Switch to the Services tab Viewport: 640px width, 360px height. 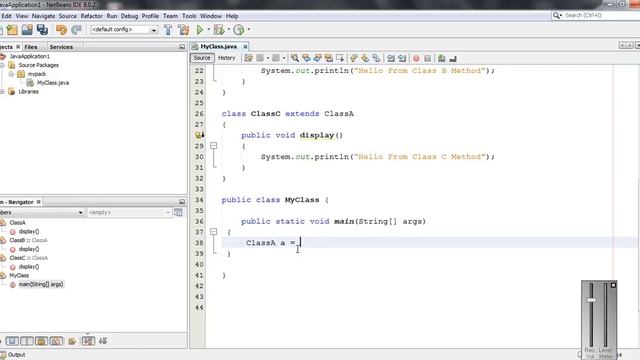point(61,47)
